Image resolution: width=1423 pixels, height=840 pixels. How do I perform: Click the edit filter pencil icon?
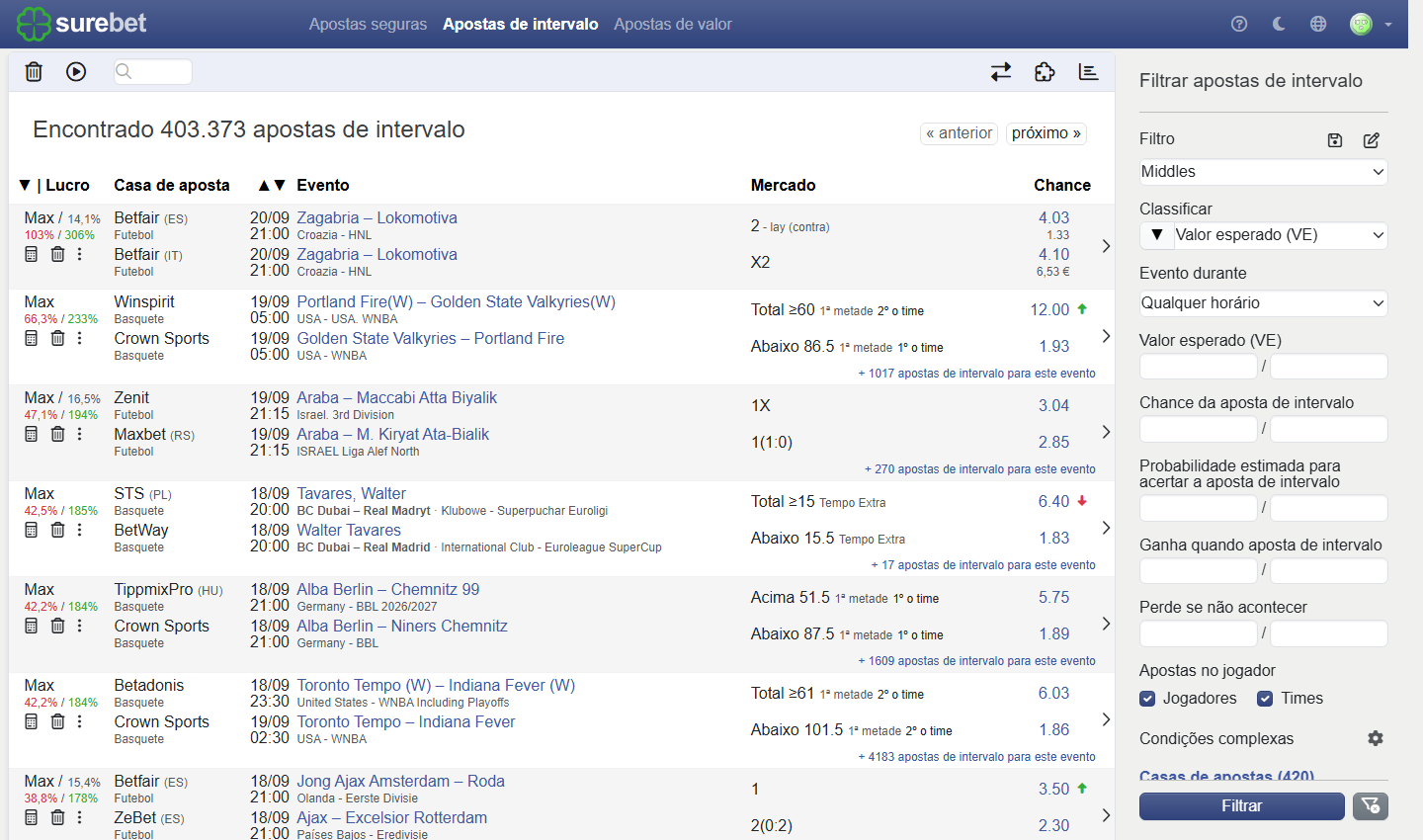(1372, 140)
